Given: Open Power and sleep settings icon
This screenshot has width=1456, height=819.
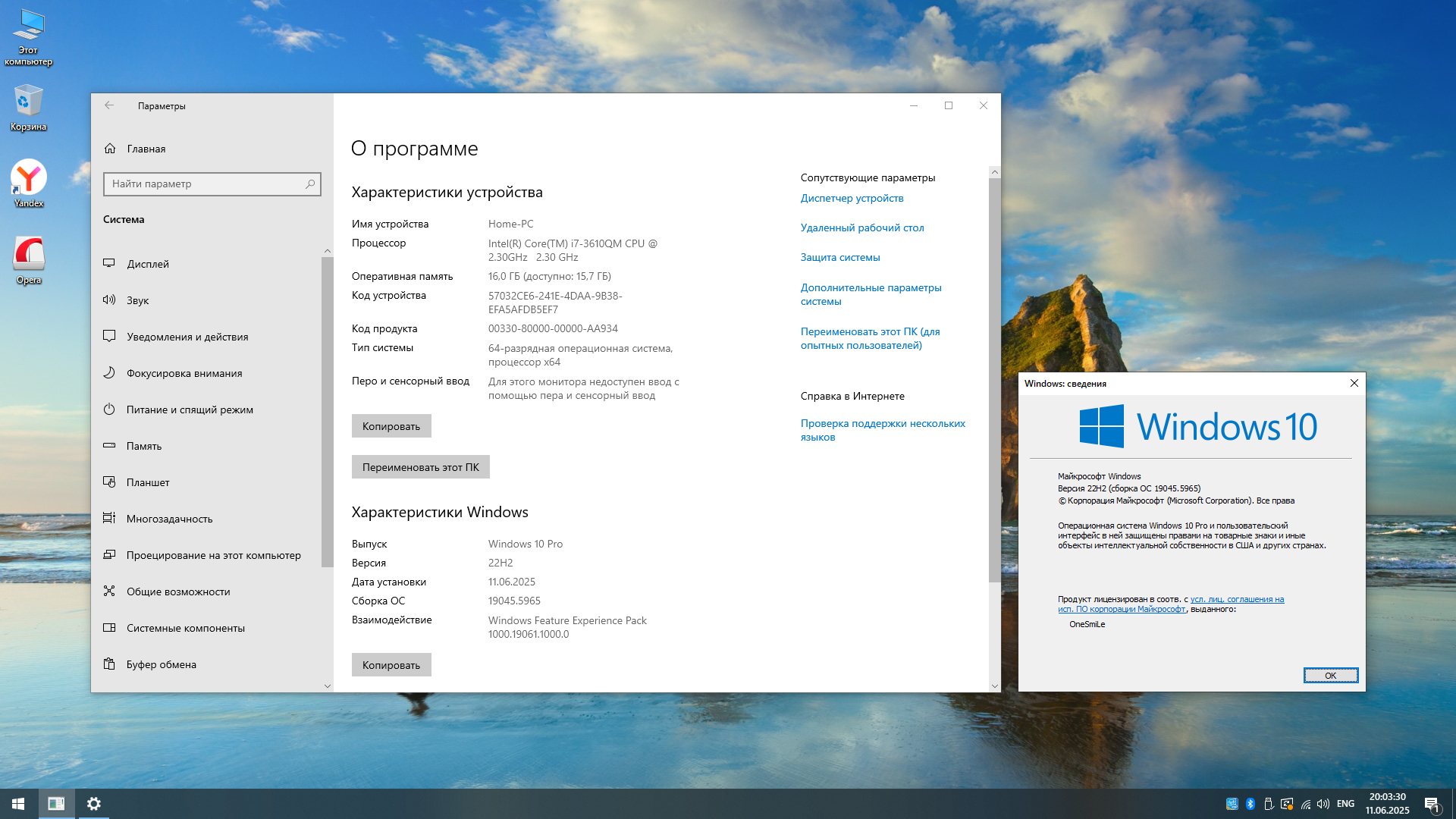Looking at the screenshot, I should [x=109, y=409].
